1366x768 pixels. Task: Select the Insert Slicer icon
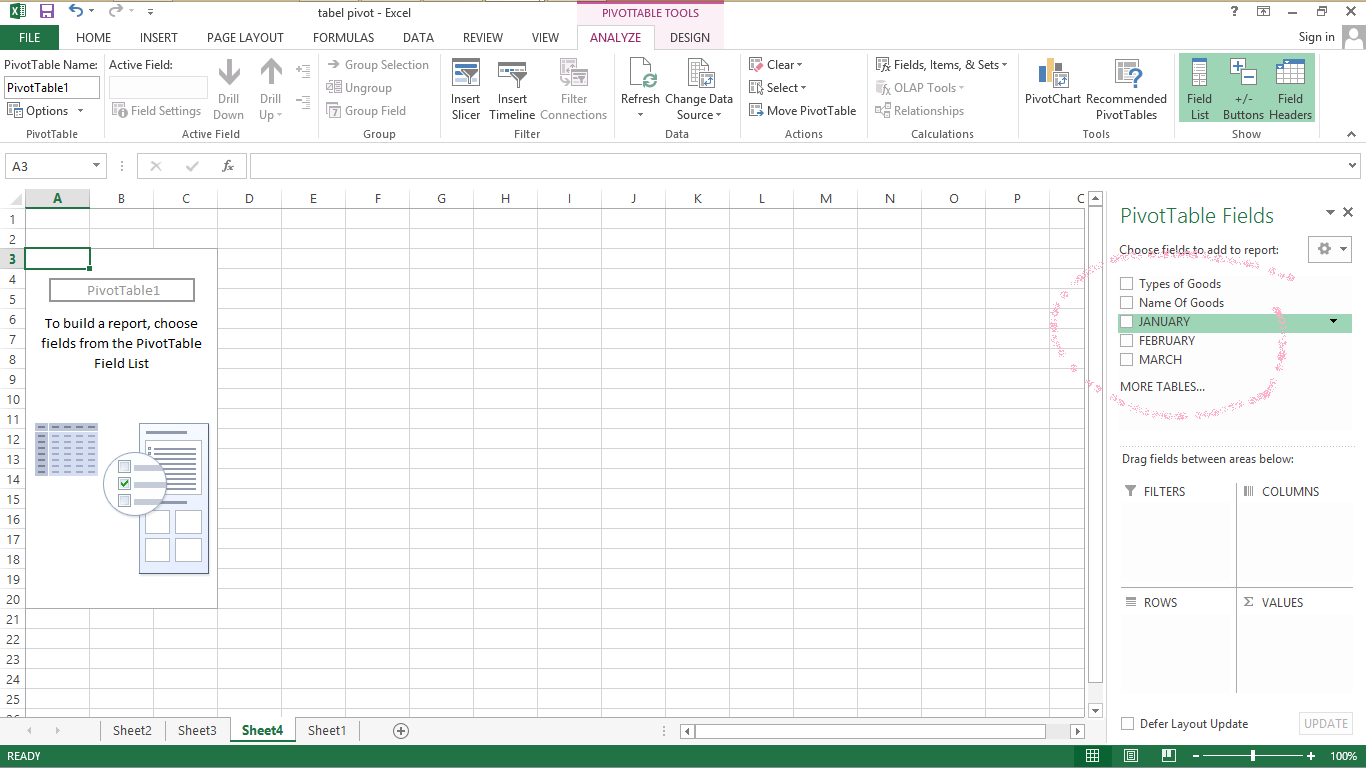pos(465,87)
